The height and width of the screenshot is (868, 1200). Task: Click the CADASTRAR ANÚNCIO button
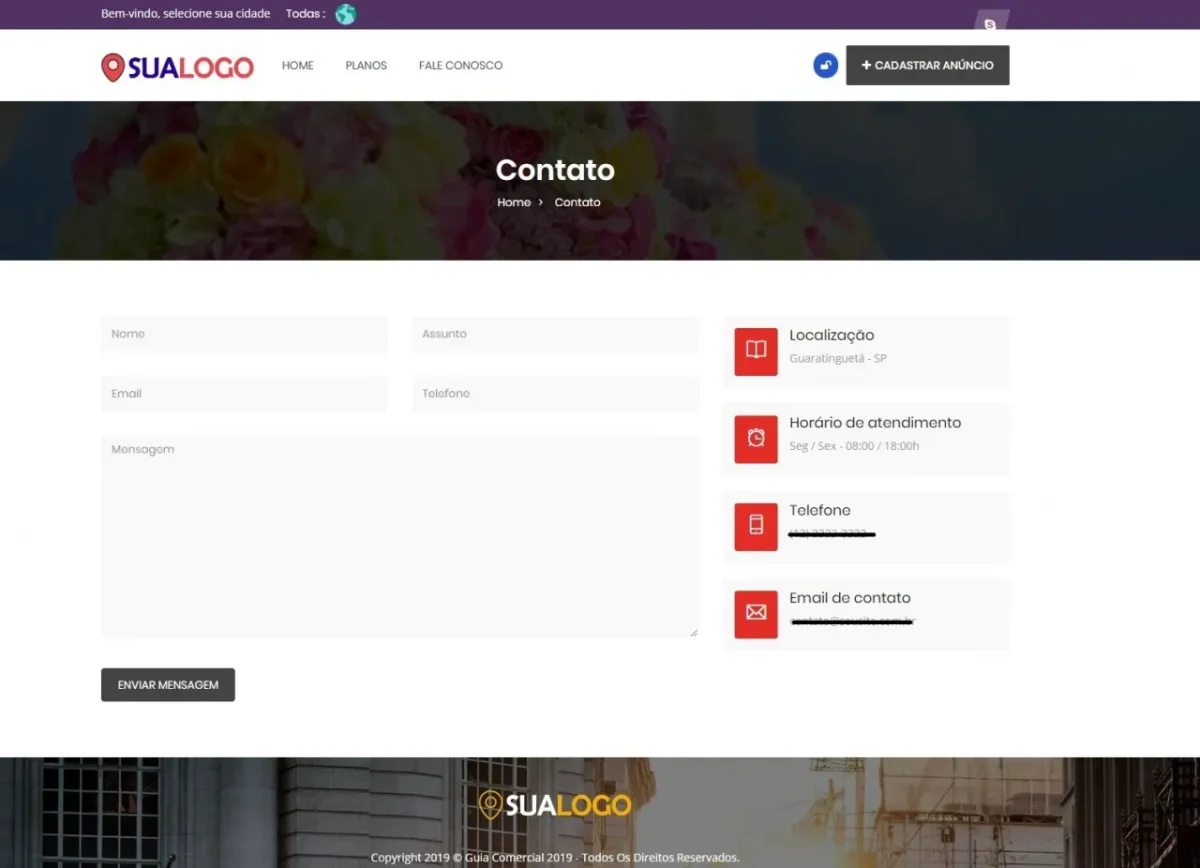coord(927,65)
